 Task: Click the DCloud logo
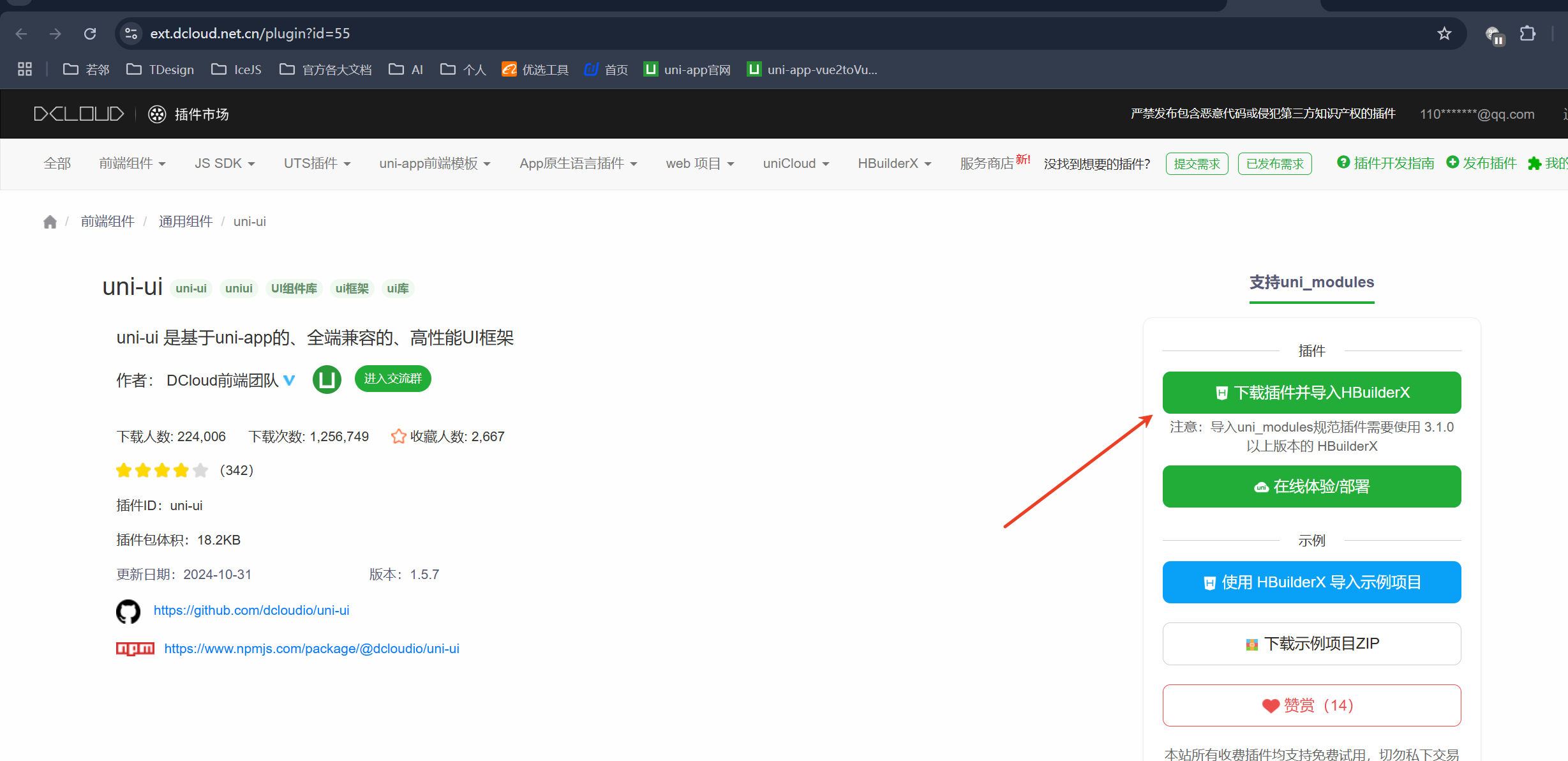click(x=78, y=114)
